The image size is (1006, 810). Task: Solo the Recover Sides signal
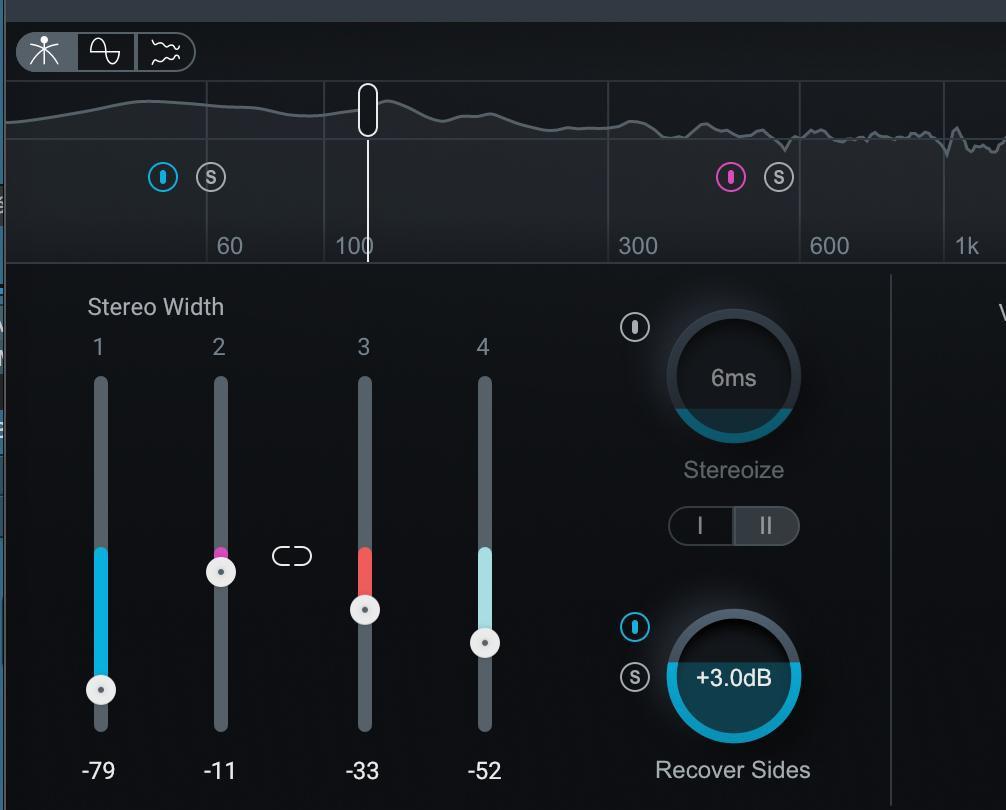(635, 677)
